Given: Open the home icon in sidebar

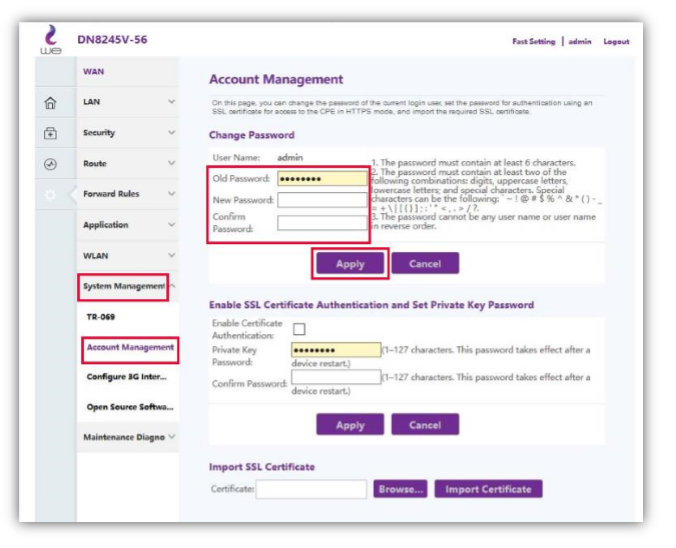Looking at the screenshot, I should [x=50, y=103].
